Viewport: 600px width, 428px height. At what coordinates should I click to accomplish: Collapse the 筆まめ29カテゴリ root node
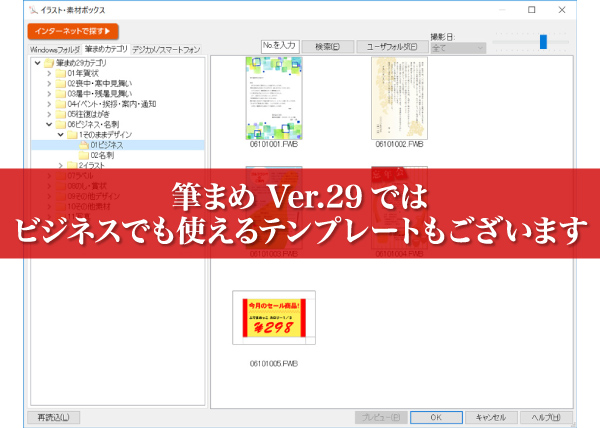coord(36,63)
